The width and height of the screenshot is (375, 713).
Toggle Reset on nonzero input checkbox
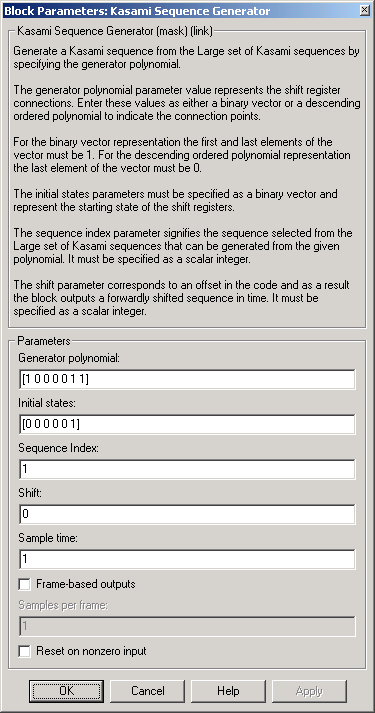click(x=25, y=652)
